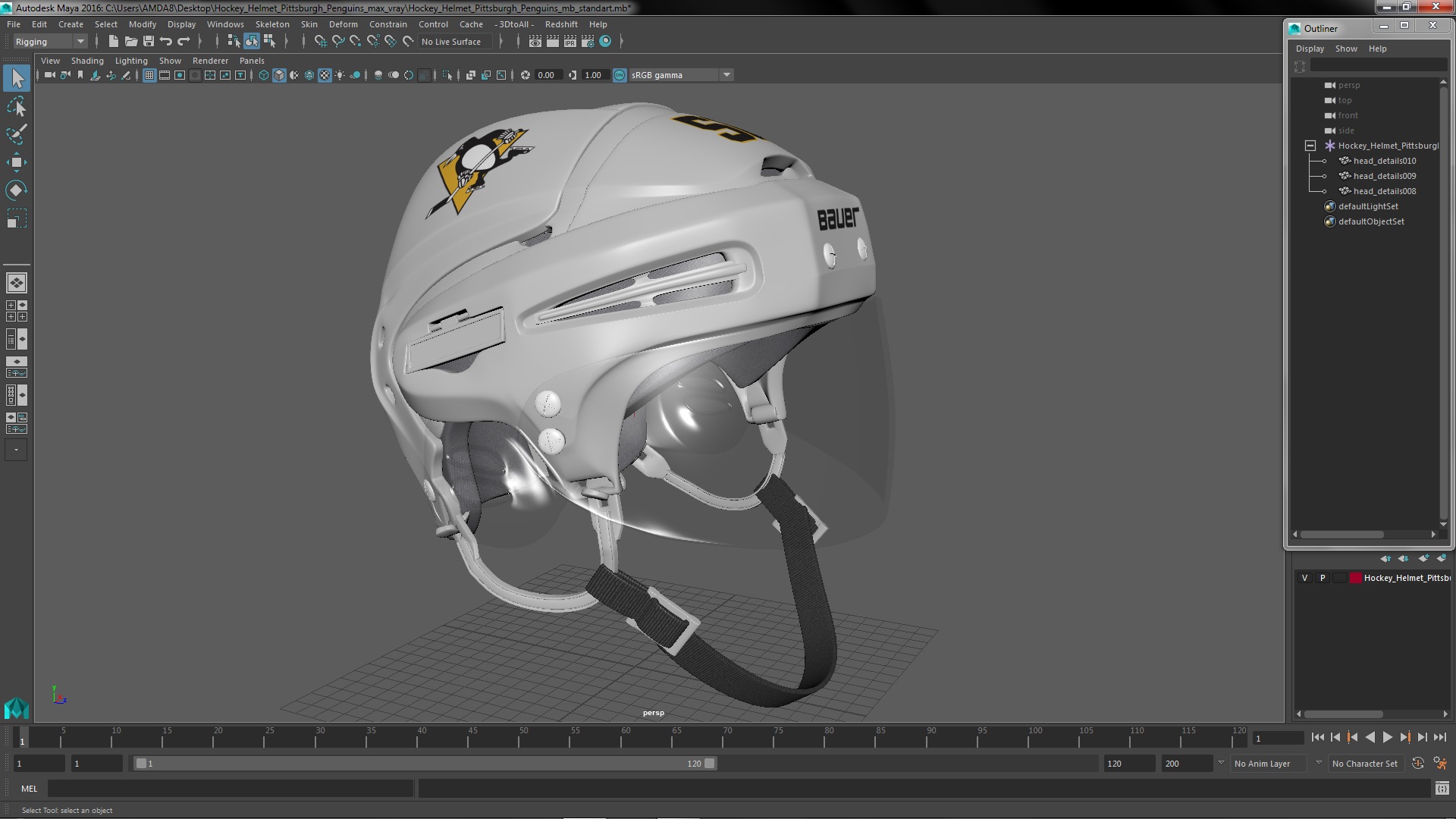Select by component type mode icon
This screenshot has width=1456, height=819.
pos(269,41)
